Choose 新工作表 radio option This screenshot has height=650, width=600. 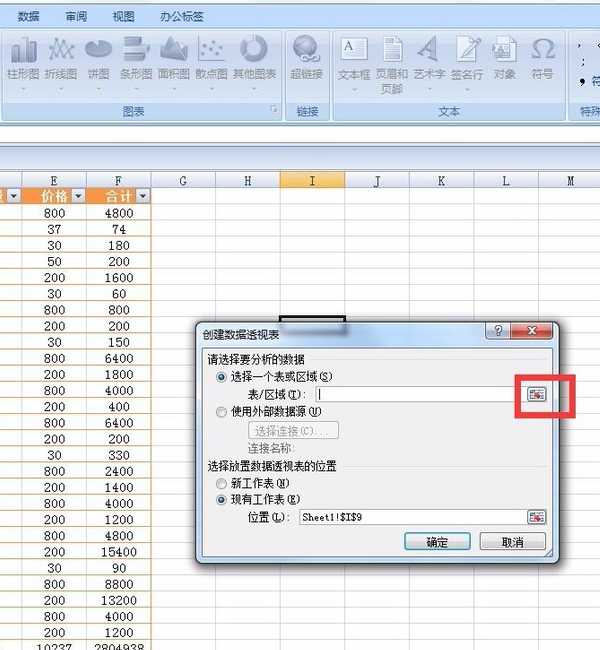click(x=221, y=483)
